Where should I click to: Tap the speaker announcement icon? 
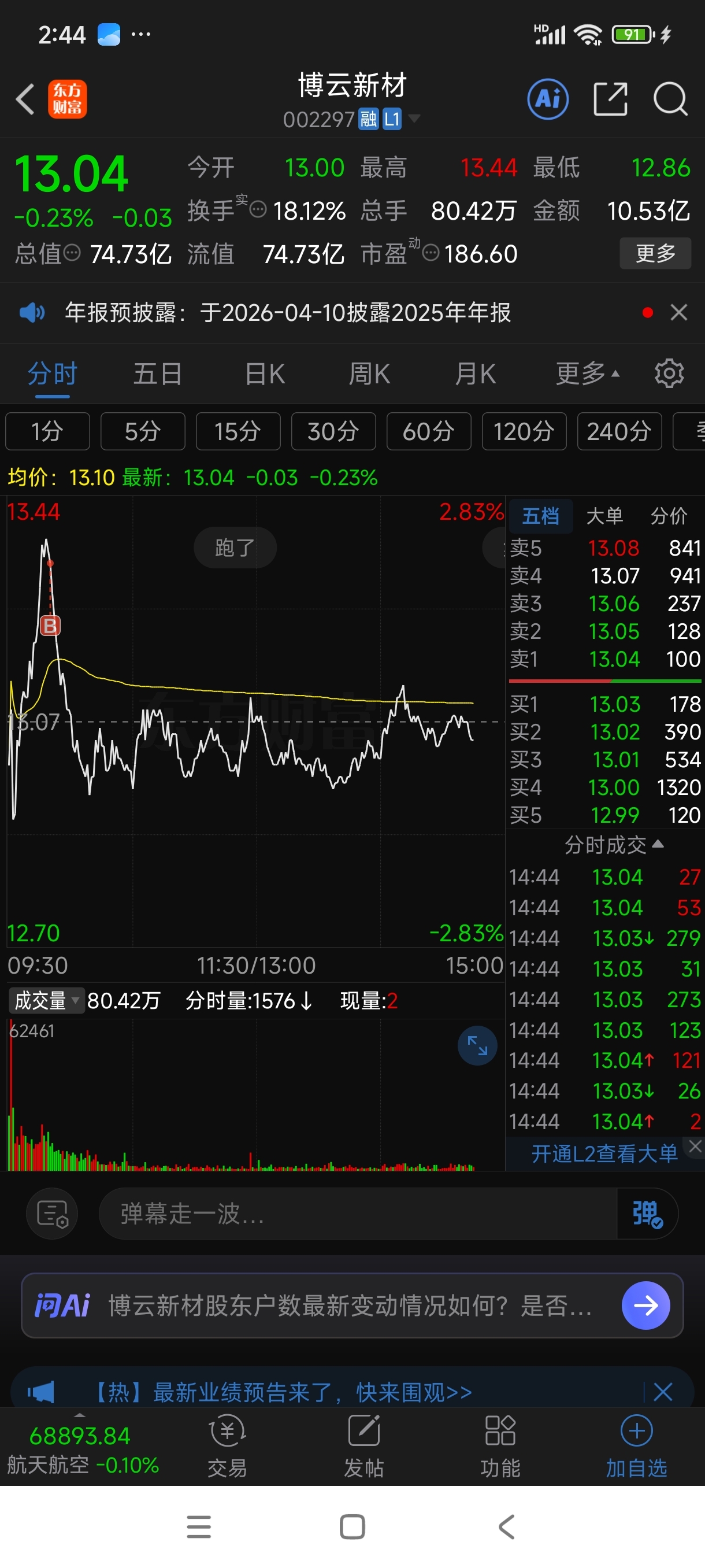pyautogui.click(x=32, y=313)
